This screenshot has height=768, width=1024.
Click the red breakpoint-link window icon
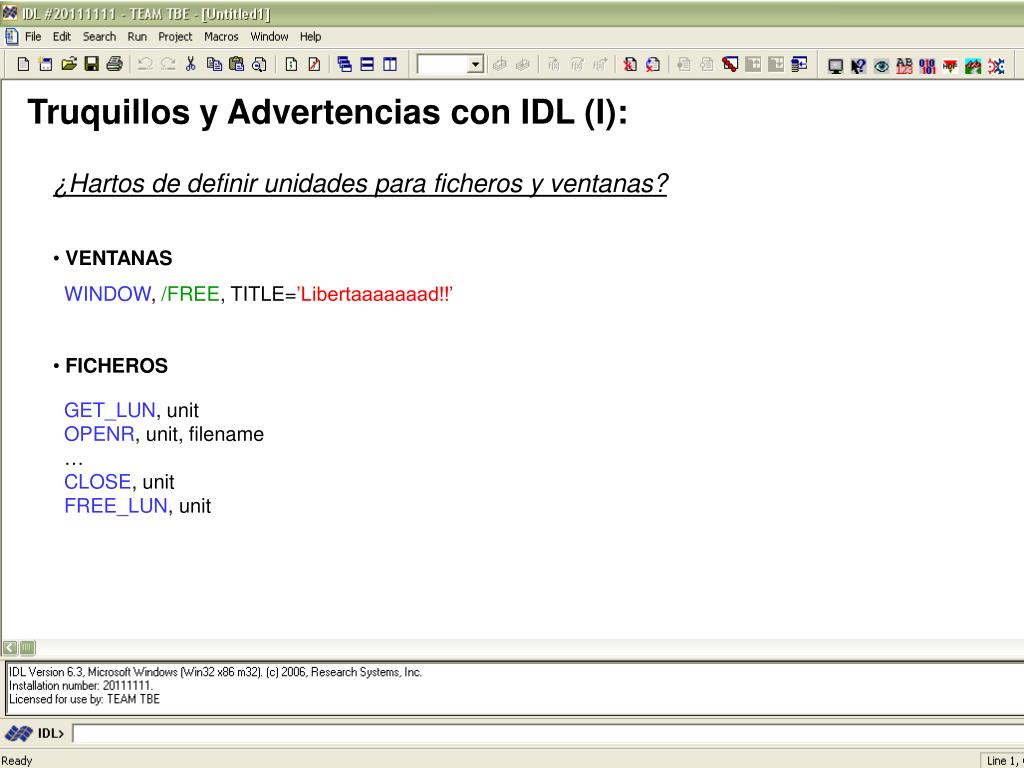(x=730, y=64)
